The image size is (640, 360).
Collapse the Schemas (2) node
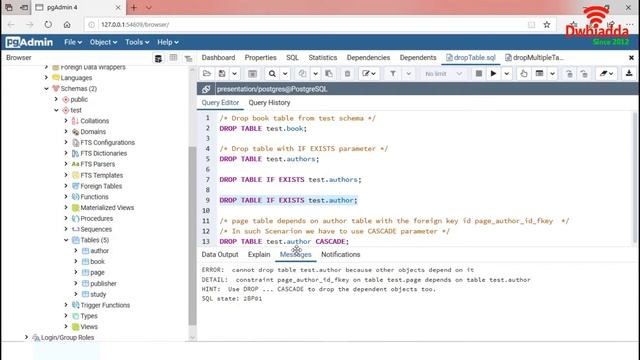tap(47, 89)
